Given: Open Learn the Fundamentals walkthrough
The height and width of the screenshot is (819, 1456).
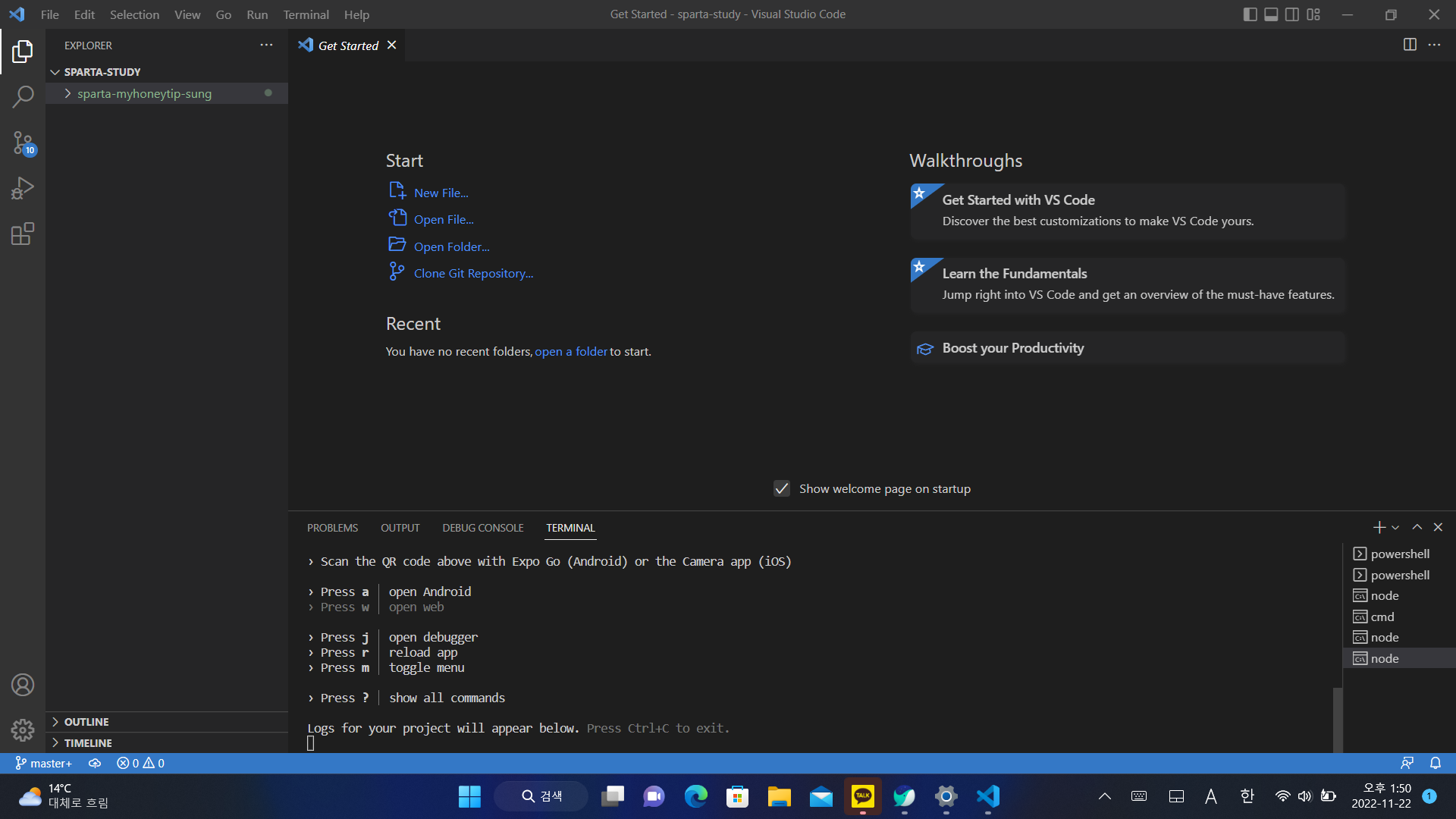Looking at the screenshot, I should coord(1128,284).
